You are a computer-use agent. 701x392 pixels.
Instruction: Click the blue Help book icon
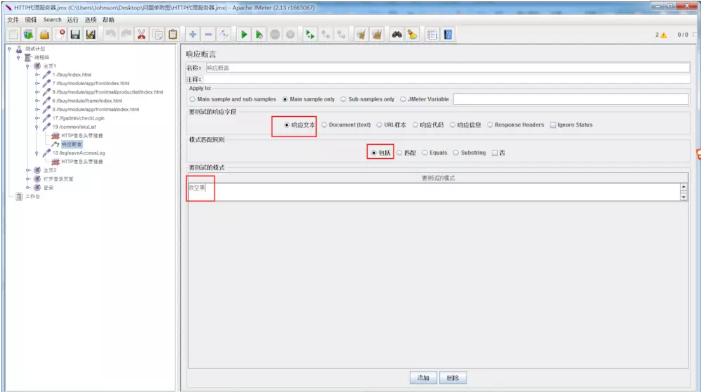(448, 34)
